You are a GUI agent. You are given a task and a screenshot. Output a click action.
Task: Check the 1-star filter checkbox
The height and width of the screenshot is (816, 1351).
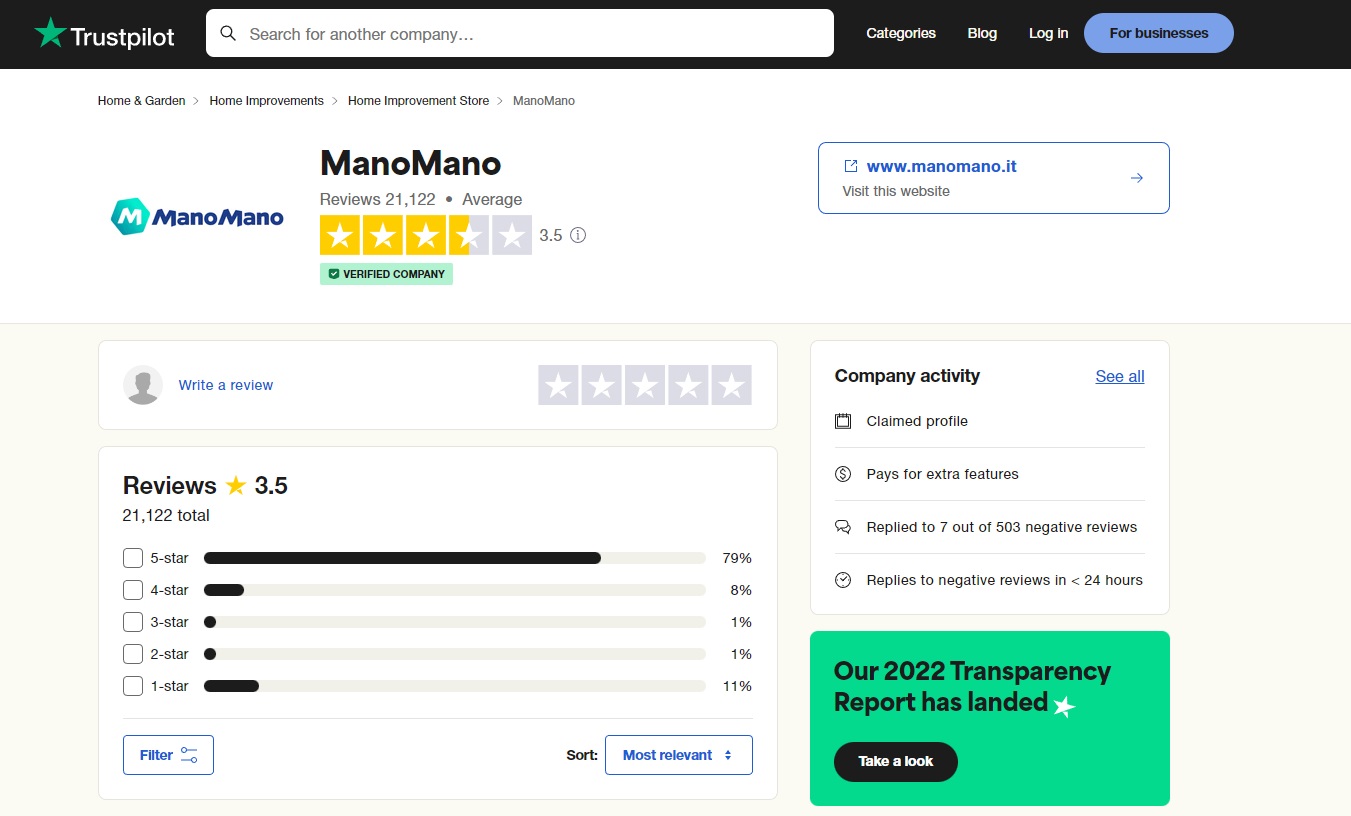133,686
